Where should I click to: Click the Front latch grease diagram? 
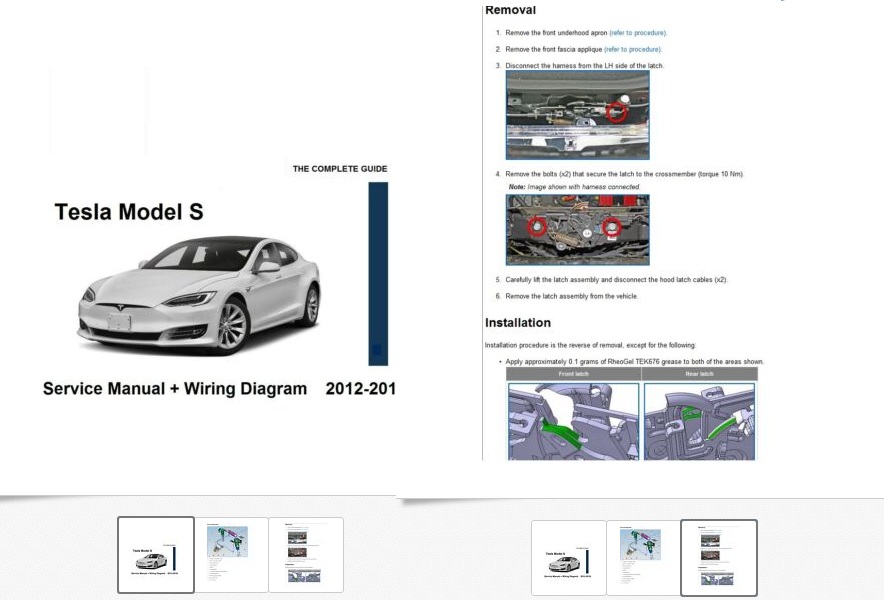(x=573, y=421)
